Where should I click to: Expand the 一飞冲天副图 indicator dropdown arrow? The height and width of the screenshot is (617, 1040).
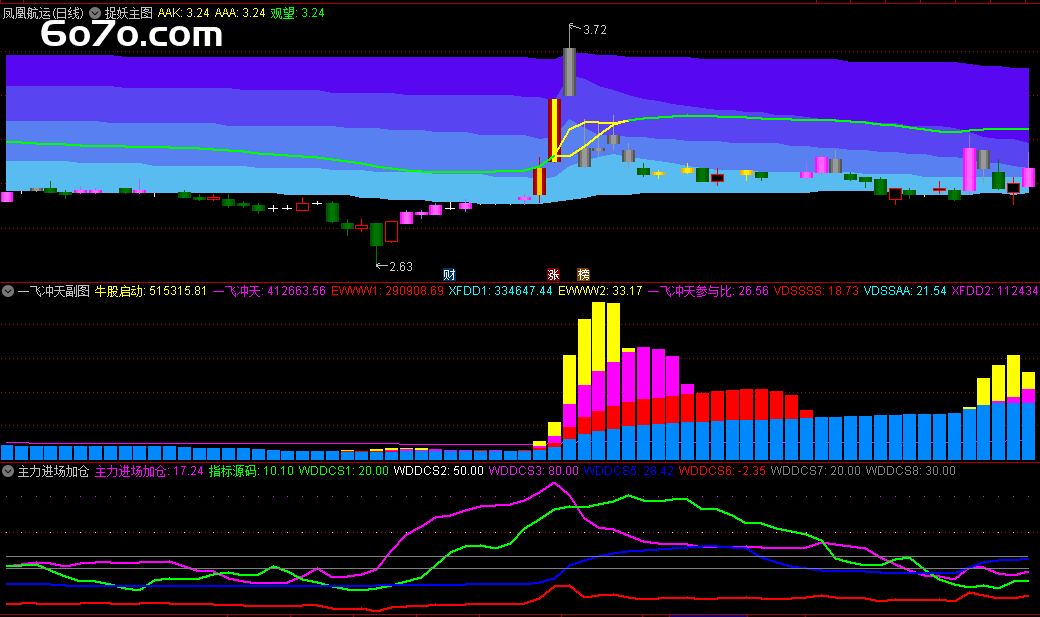click(x=8, y=291)
